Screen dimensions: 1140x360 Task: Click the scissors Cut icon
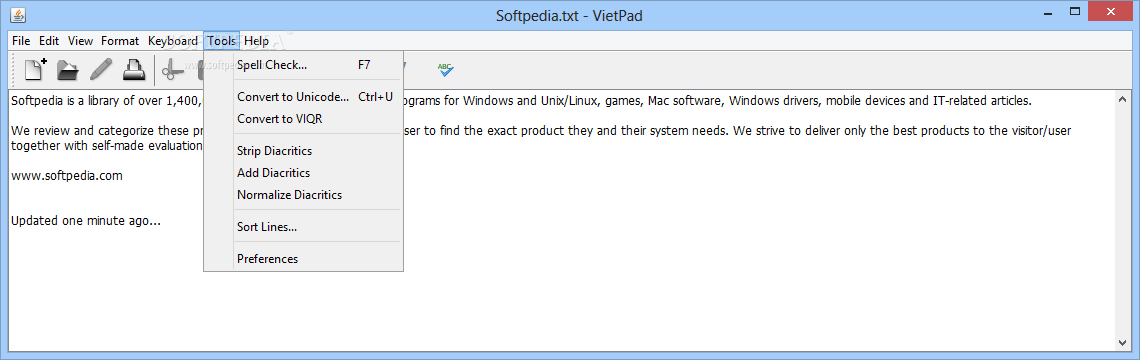pos(173,70)
